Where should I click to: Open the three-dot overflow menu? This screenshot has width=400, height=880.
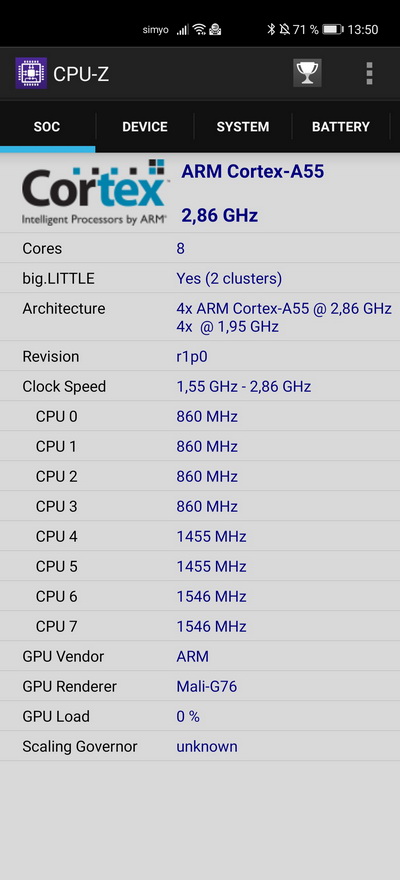point(369,74)
